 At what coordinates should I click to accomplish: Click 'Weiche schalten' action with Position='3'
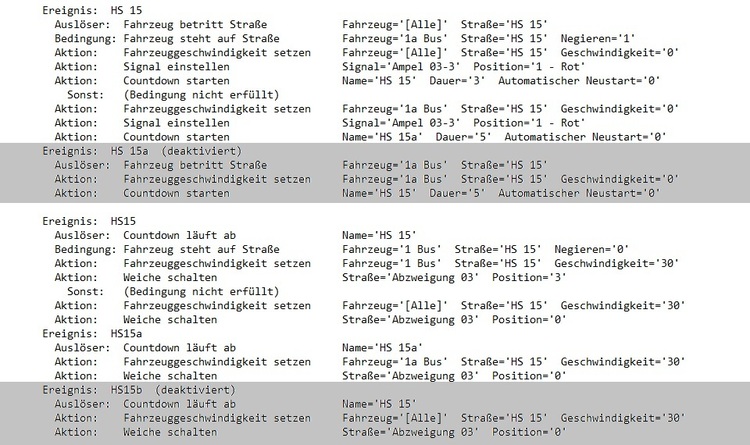pyautogui.click(x=310, y=278)
